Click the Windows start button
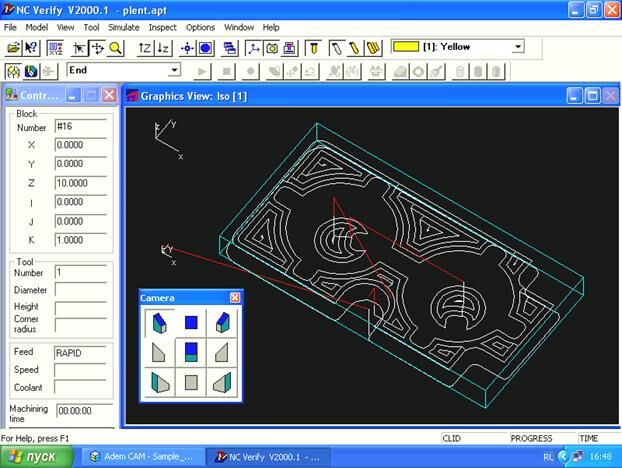Image resolution: width=622 pixels, height=468 pixels. pos(36,457)
